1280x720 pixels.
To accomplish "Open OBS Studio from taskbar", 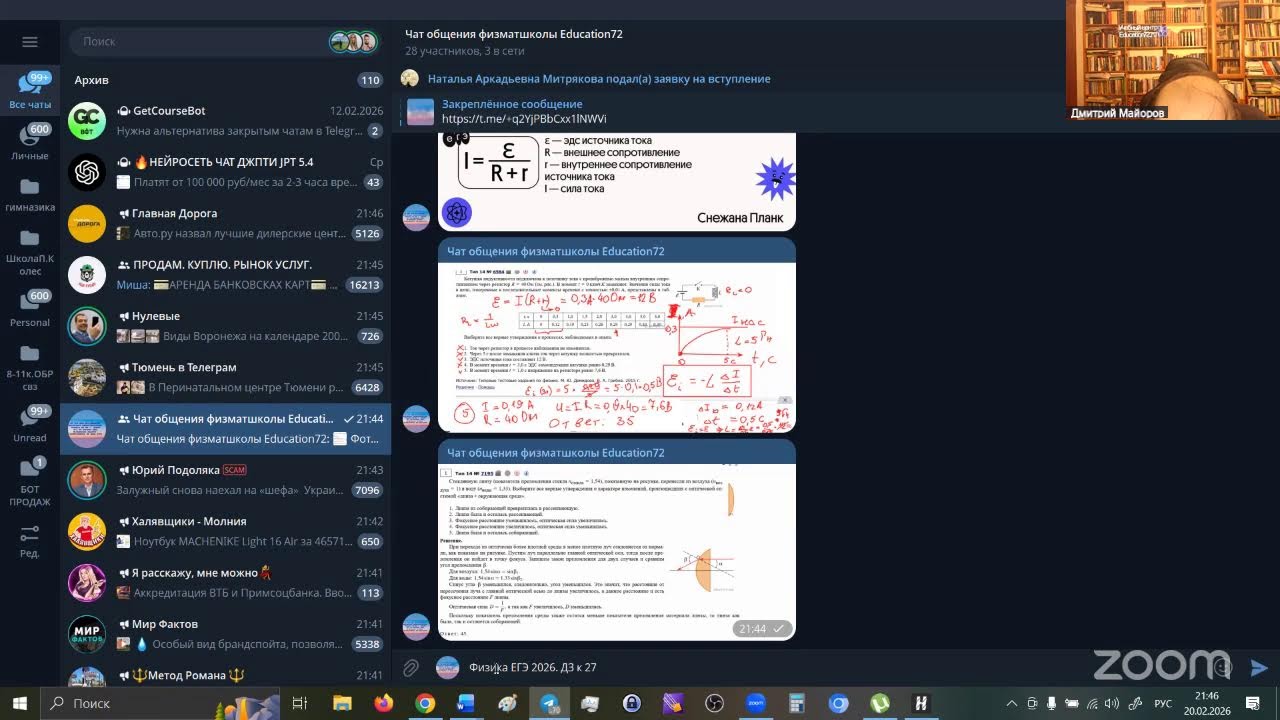I will pos(714,703).
